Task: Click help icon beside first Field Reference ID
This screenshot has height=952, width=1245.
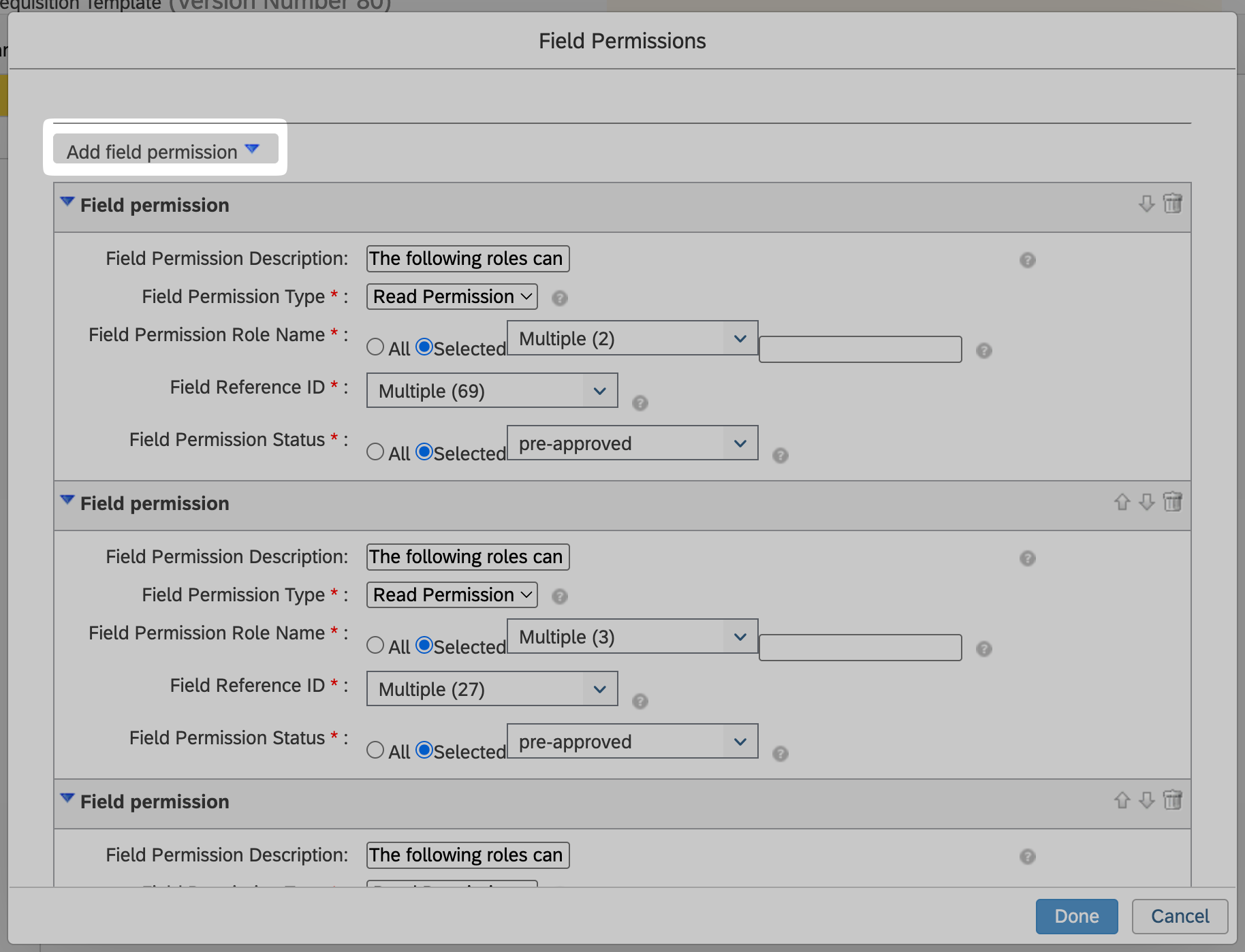Action: tap(640, 402)
